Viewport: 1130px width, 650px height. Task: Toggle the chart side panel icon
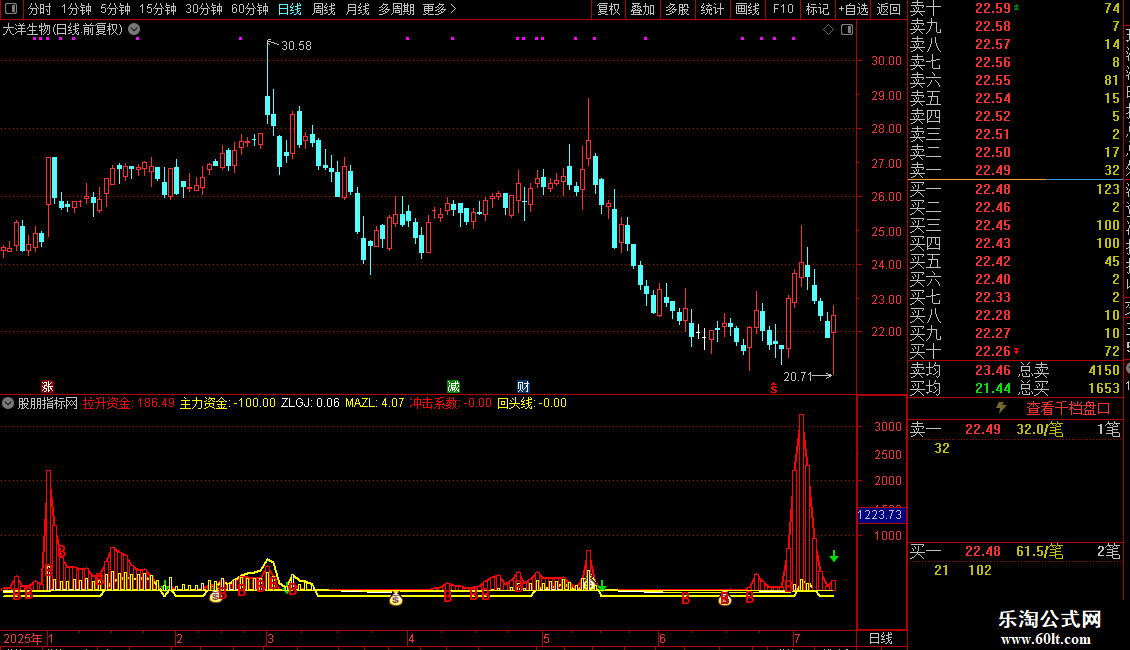(847, 30)
